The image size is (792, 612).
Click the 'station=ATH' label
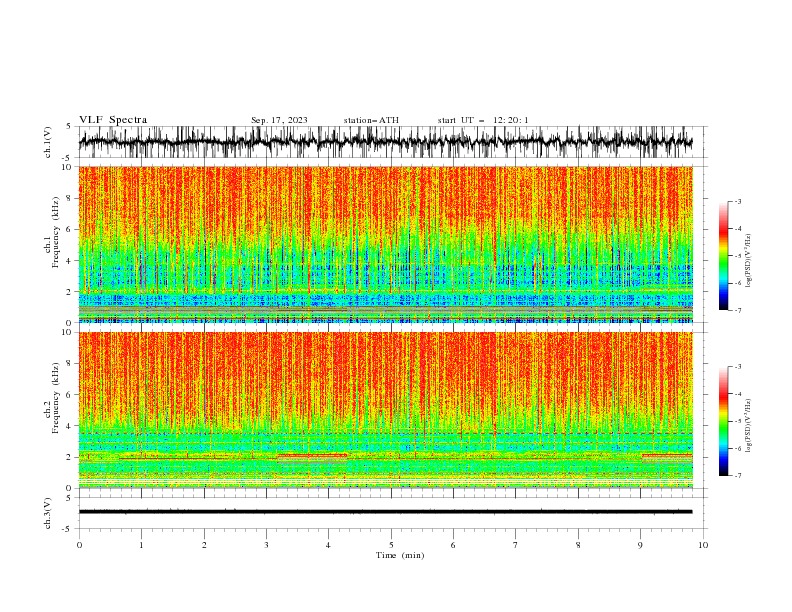click(x=371, y=120)
